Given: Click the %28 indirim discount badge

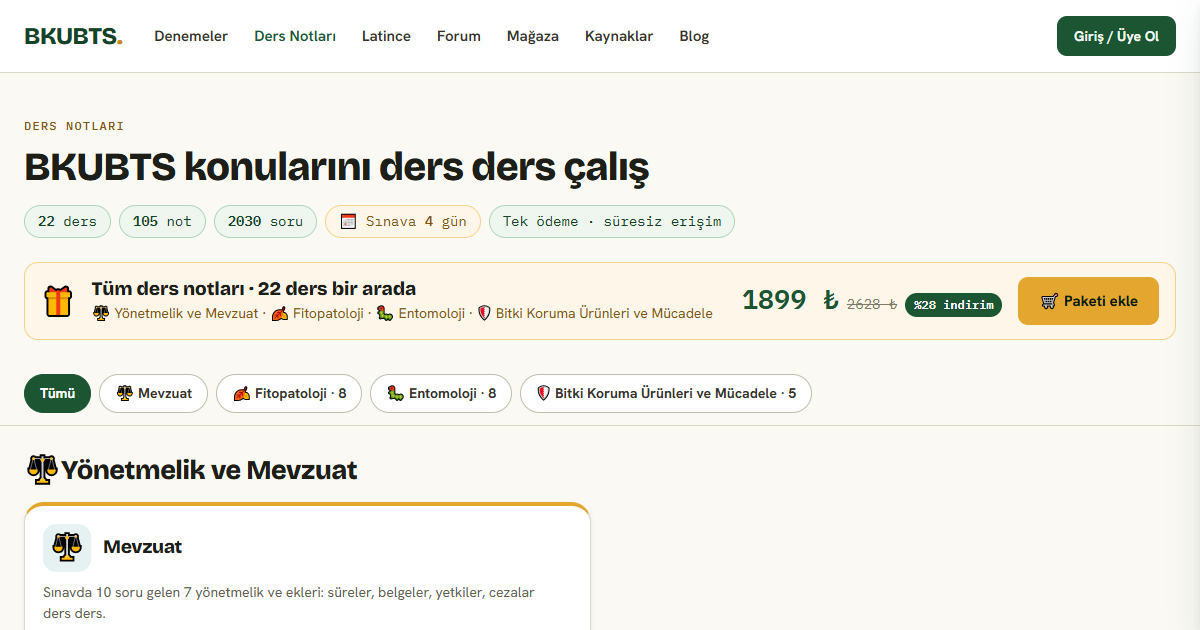Looking at the screenshot, I should (953, 305).
